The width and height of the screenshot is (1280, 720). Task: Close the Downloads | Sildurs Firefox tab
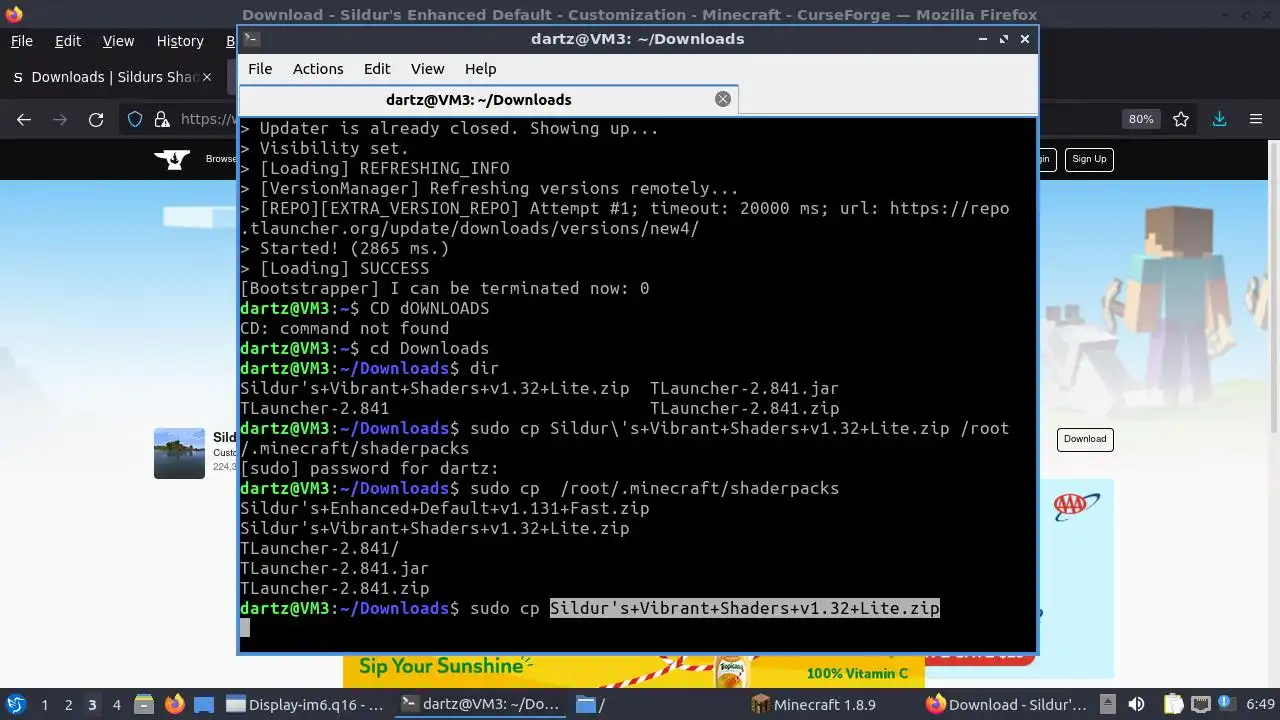point(207,77)
